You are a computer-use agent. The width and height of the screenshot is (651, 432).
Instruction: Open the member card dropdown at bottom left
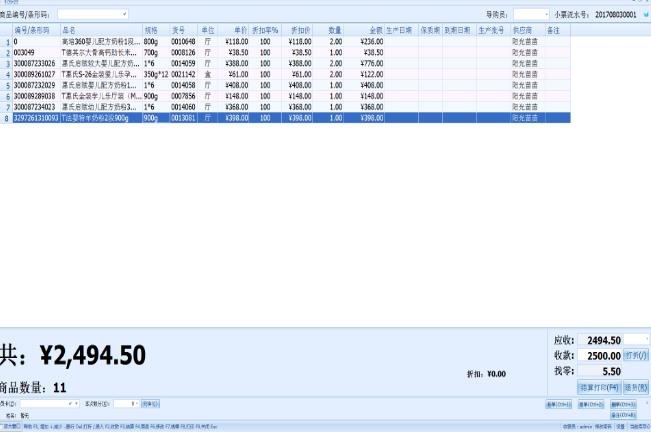click(76, 403)
